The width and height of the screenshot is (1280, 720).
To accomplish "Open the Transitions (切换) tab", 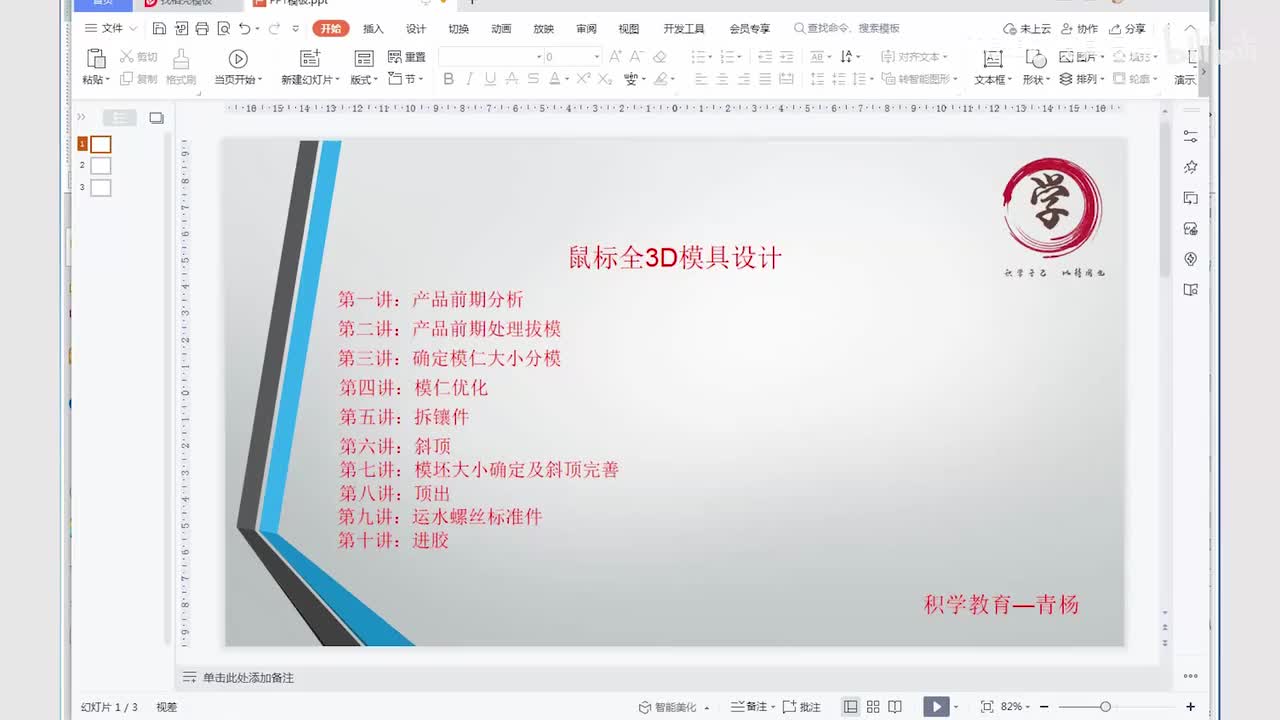I will tap(458, 28).
